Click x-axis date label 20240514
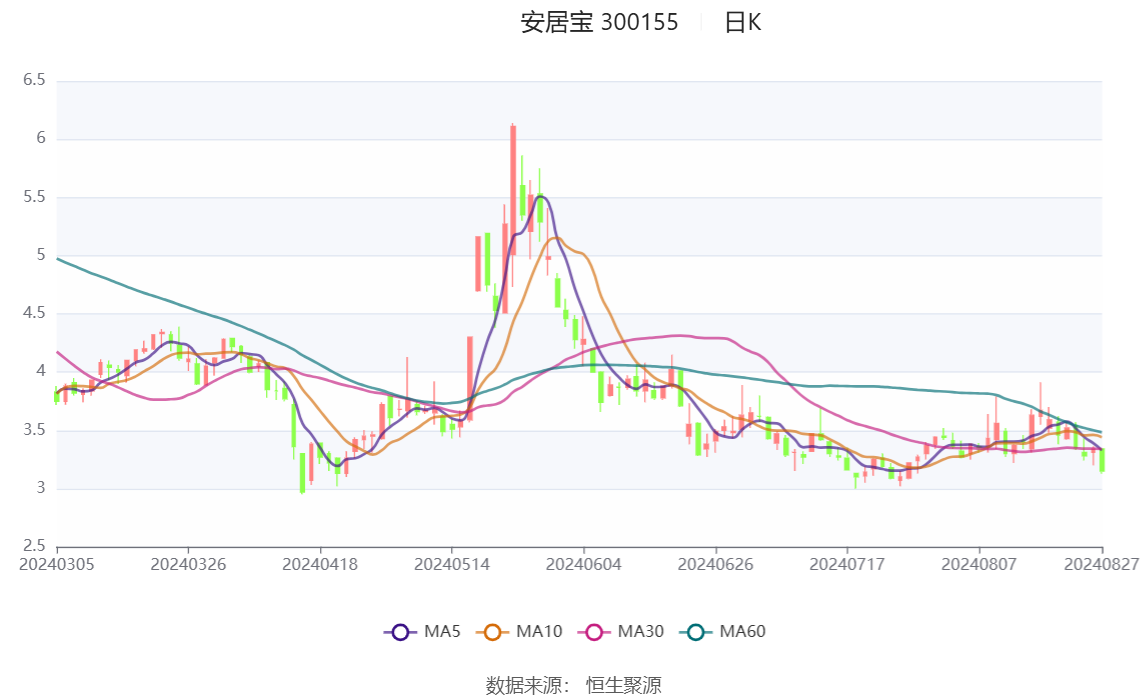The height and width of the screenshot is (699, 1147). click(x=451, y=564)
